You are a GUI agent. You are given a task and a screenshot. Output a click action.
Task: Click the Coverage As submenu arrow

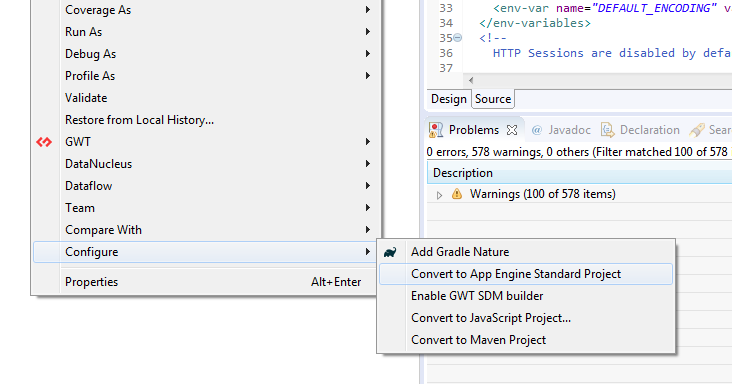click(x=368, y=10)
